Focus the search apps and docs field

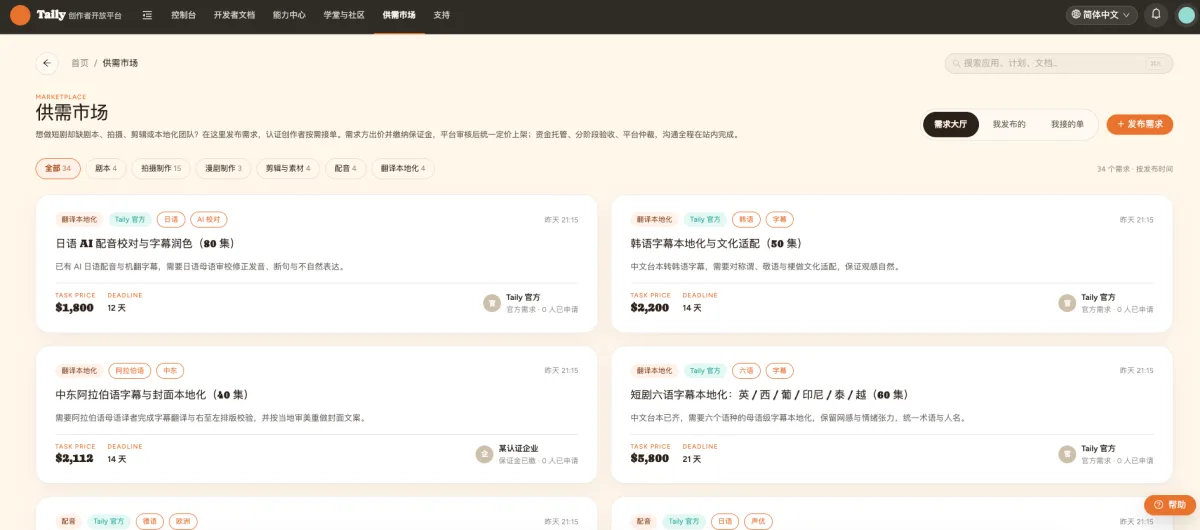coord(1059,63)
